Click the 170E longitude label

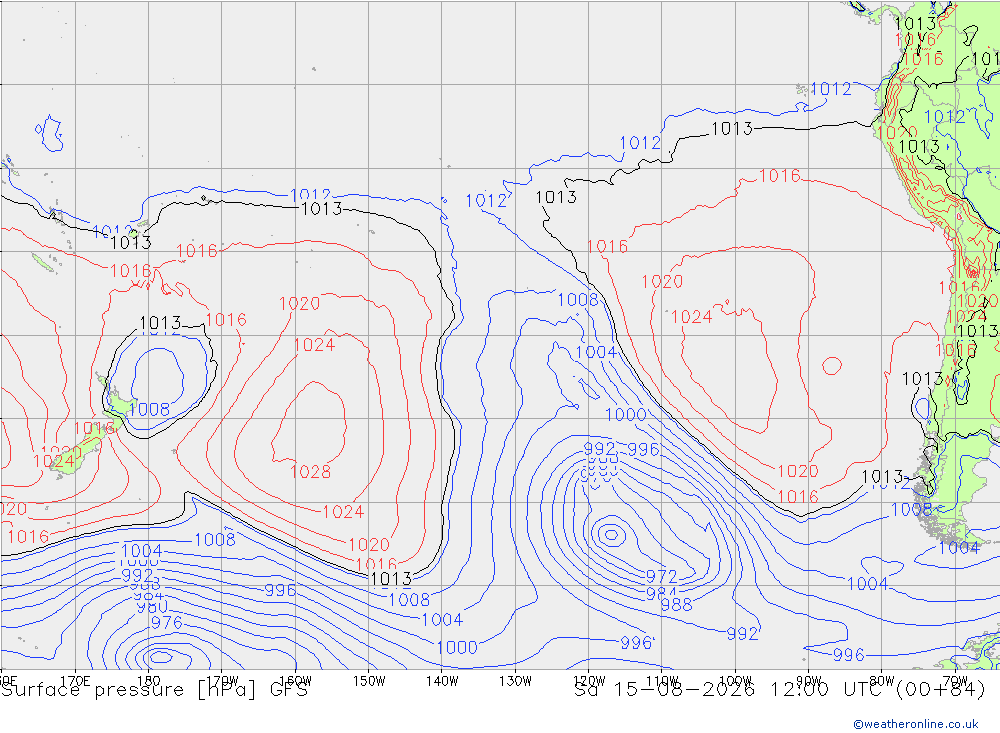click(75, 681)
